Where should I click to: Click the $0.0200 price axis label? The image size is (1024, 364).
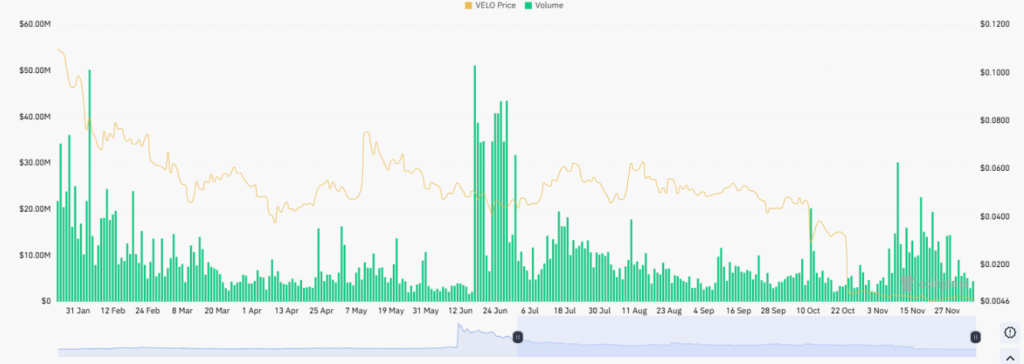click(995, 265)
